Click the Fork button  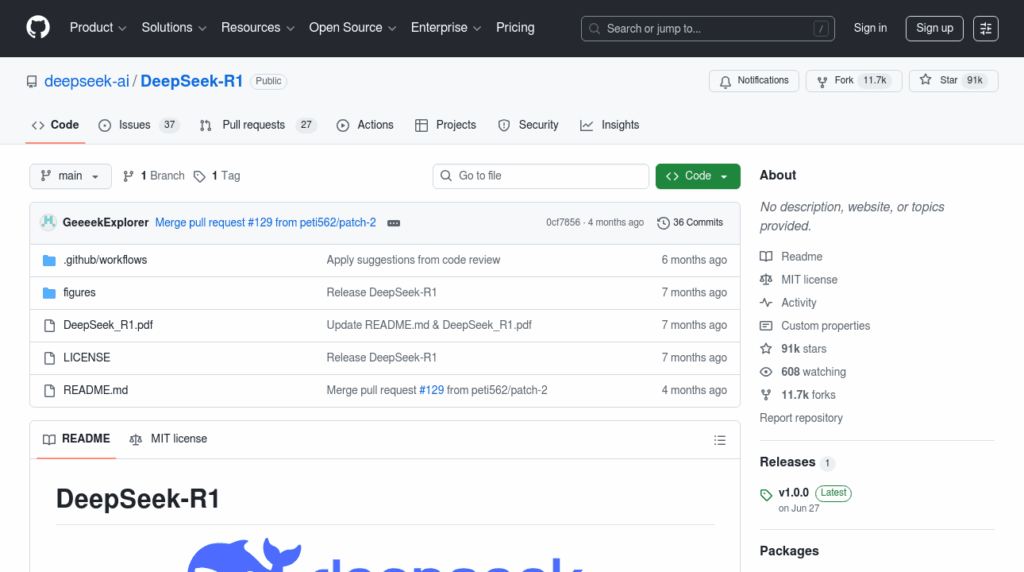(x=854, y=81)
